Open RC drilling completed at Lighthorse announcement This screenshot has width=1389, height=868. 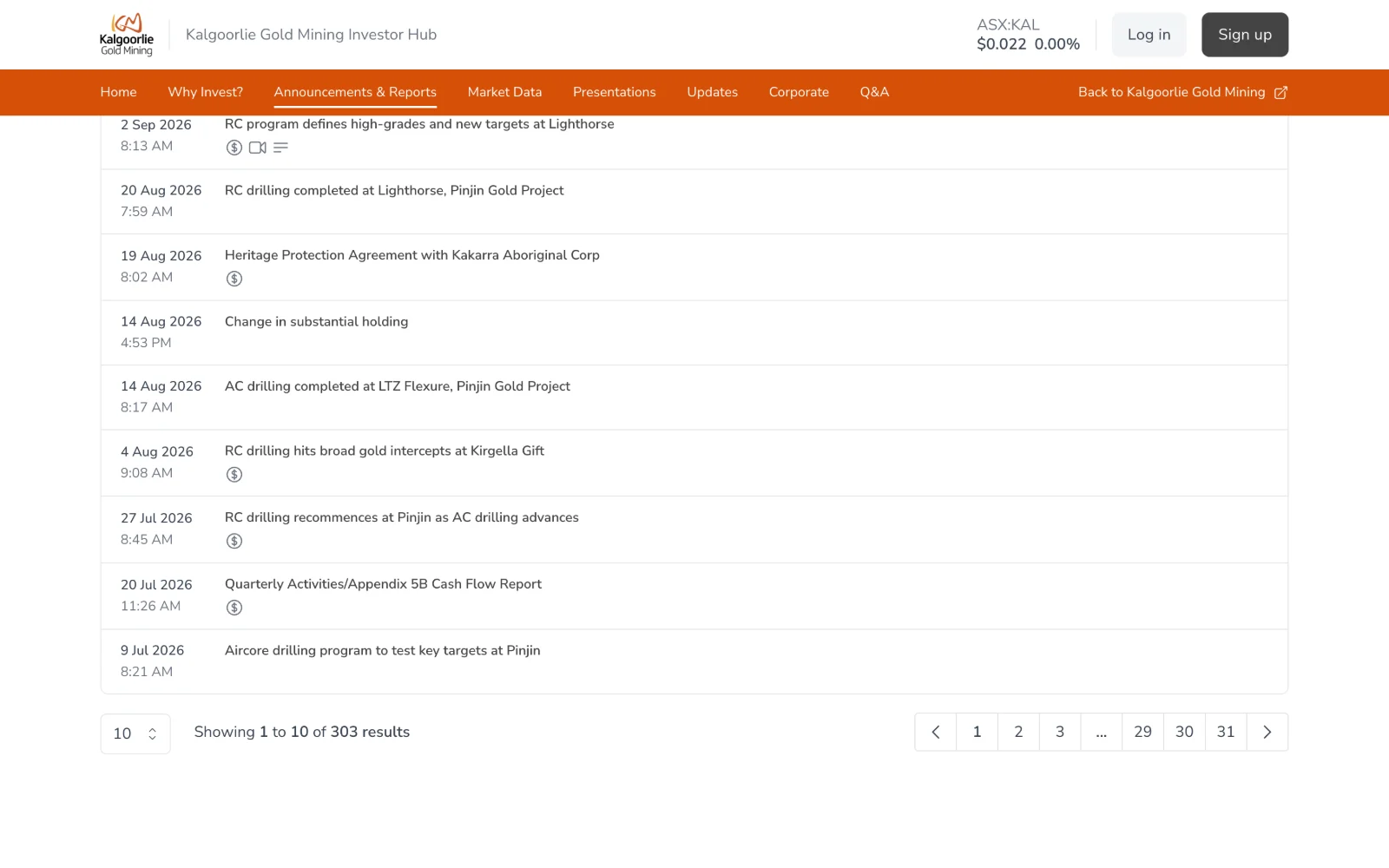(x=394, y=190)
